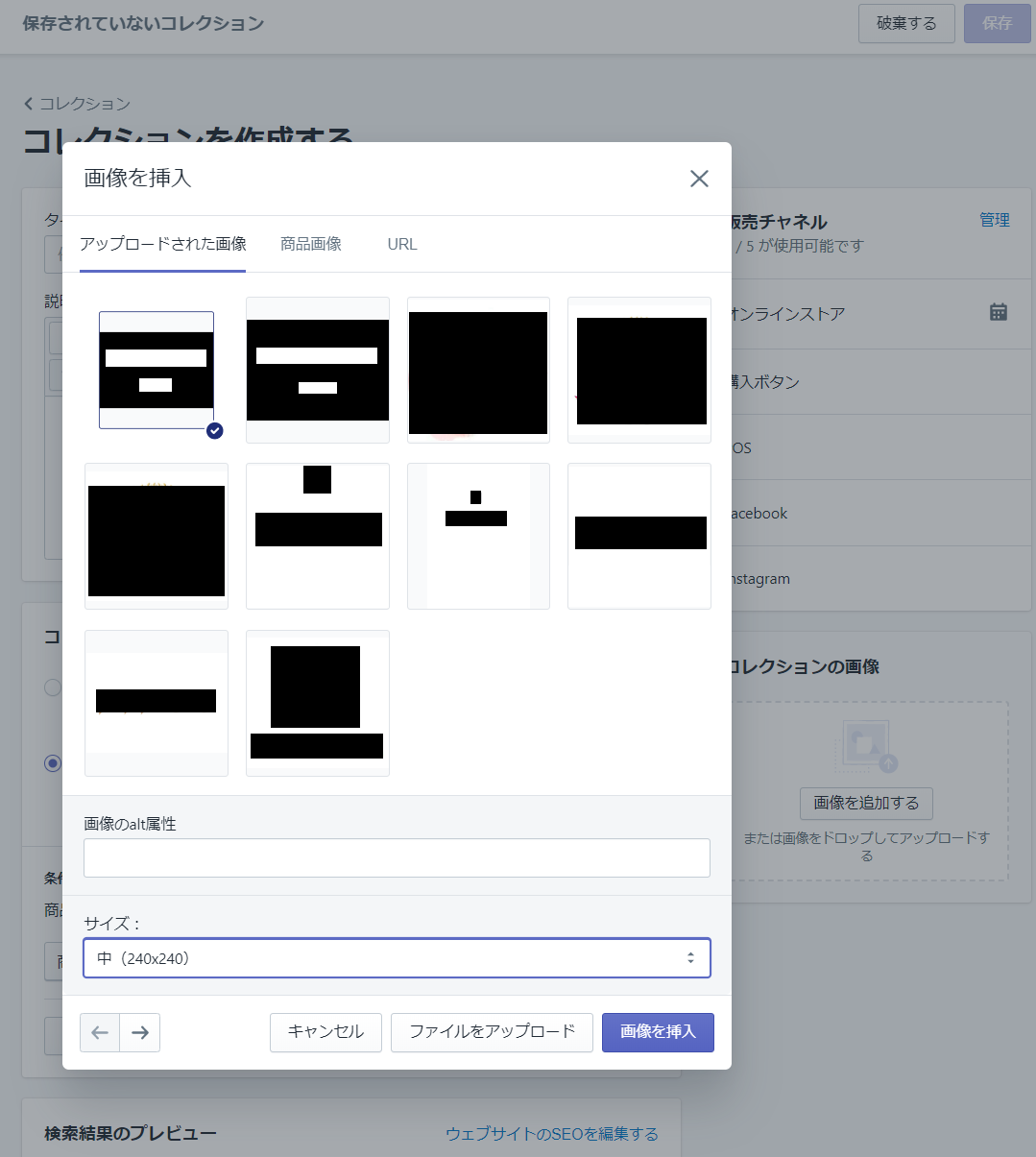Click the image upload placeholder icon
1036x1157 pixels.
(866, 746)
